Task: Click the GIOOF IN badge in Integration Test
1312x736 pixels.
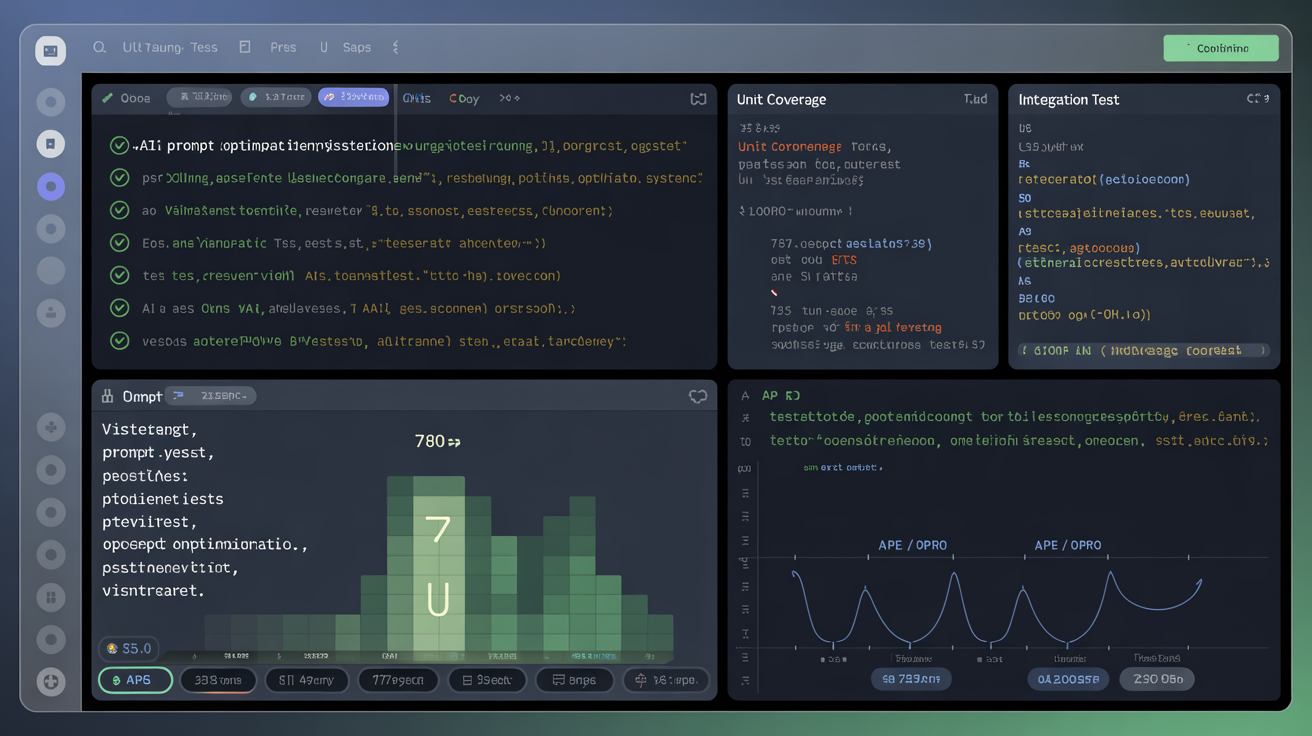Action: (1144, 350)
